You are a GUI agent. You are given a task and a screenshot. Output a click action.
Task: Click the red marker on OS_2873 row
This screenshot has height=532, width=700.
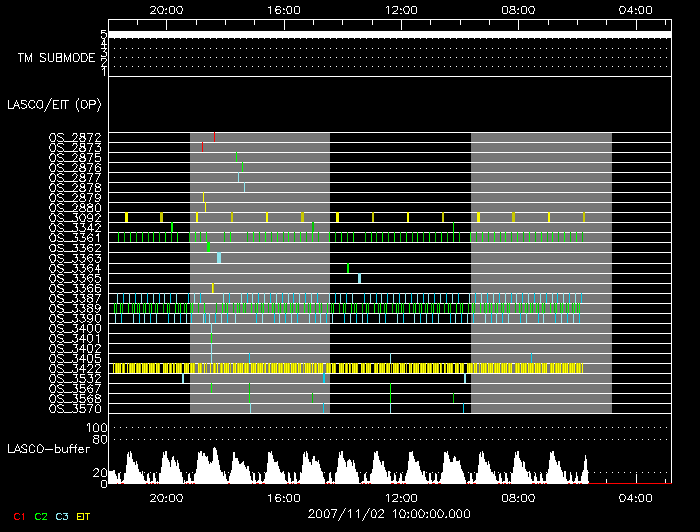point(202,147)
